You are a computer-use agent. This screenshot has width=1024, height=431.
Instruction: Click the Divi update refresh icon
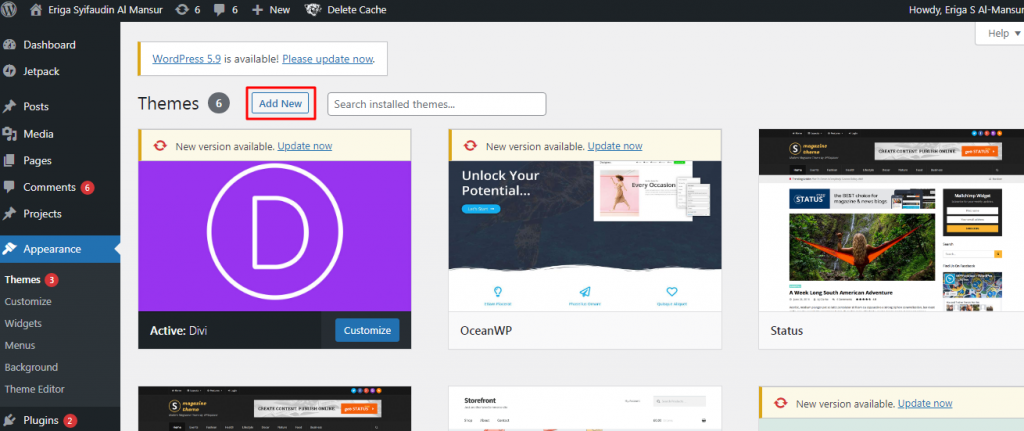coord(160,146)
